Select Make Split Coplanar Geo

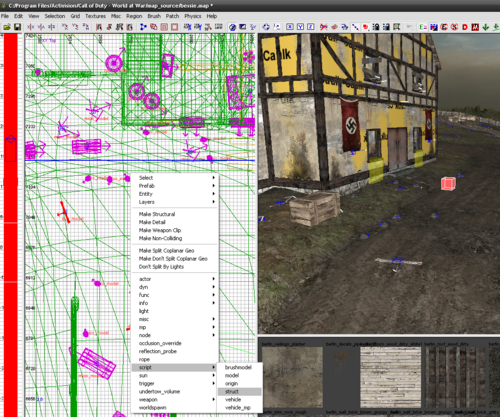click(175, 250)
